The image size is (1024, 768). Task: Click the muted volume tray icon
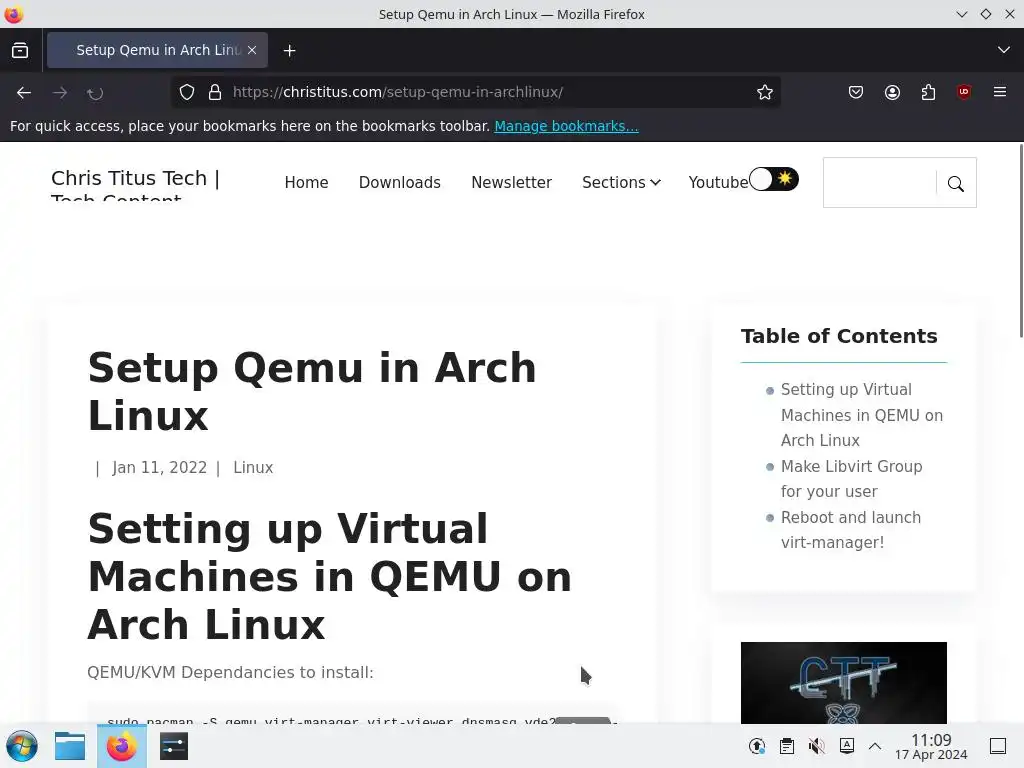pyautogui.click(x=816, y=746)
